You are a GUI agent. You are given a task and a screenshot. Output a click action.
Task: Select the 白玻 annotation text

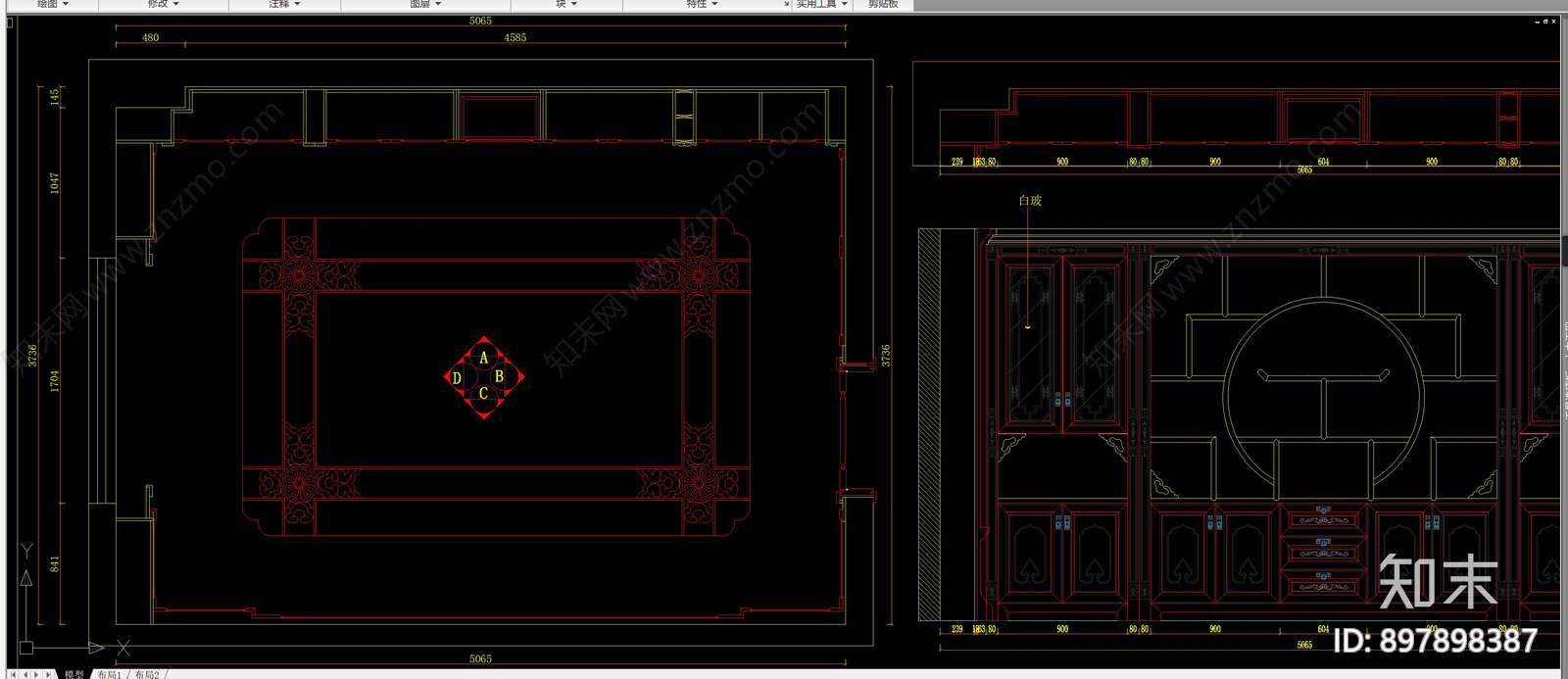[1030, 200]
